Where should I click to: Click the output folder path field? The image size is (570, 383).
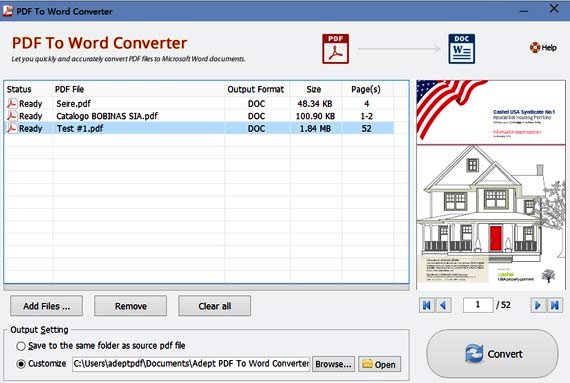click(x=191, y=364)
